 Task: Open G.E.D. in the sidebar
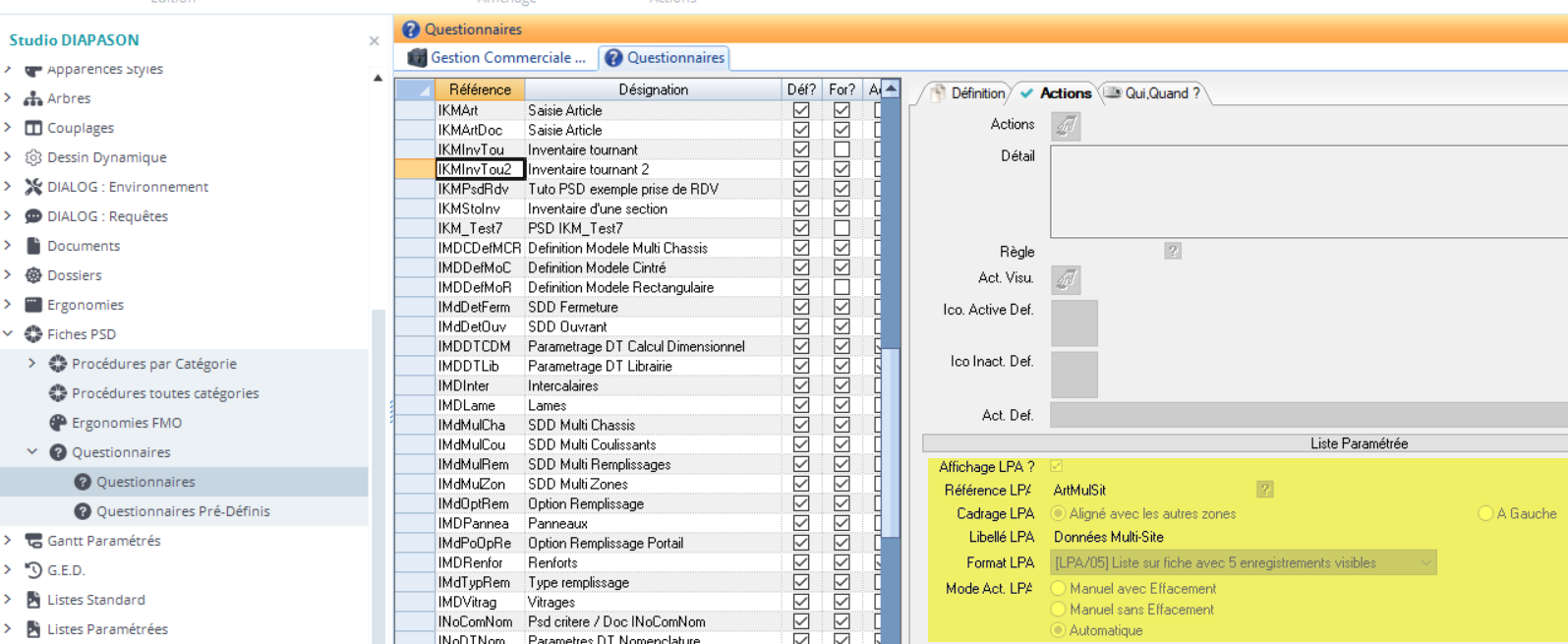point(66,570)
